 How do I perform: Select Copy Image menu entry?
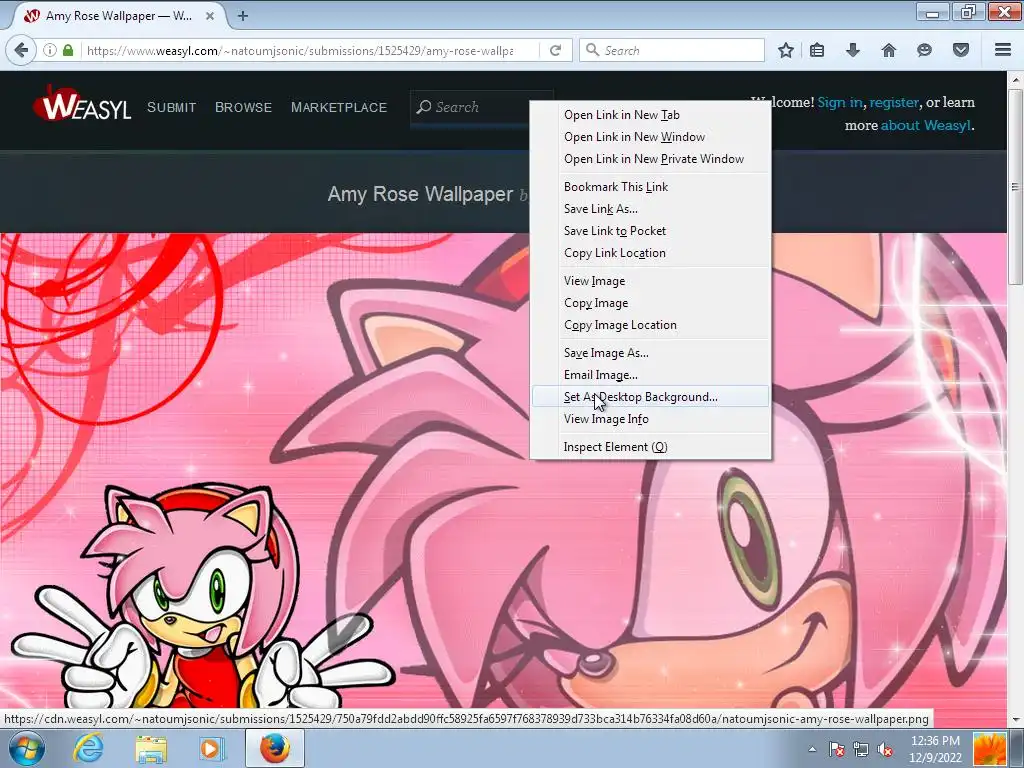(650, 303)
